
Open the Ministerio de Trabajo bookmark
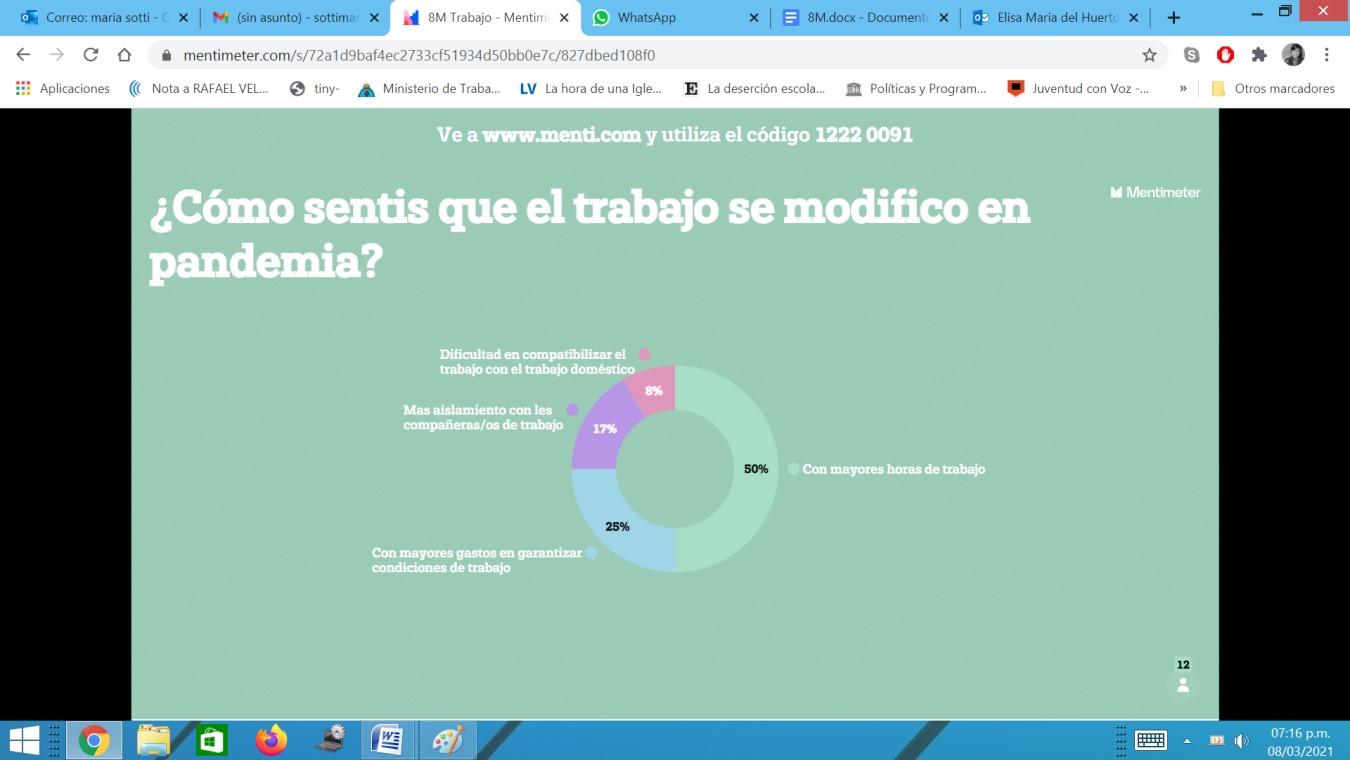pyautogui.click(x=429, y=88)
